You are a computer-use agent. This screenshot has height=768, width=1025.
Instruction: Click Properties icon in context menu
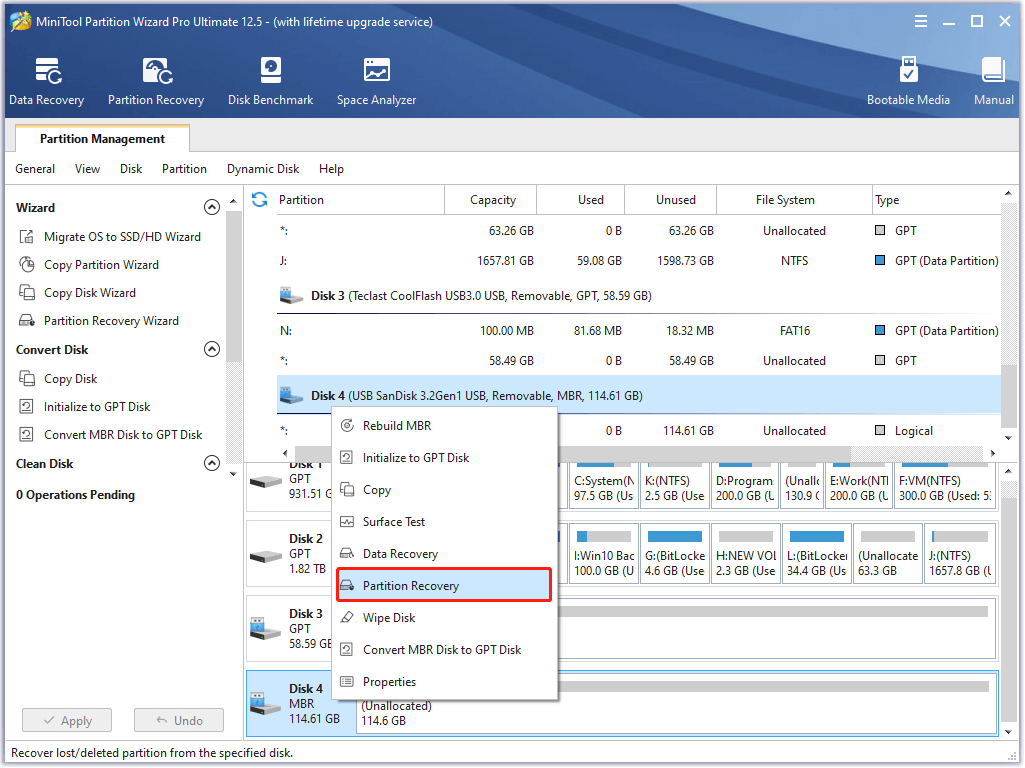coord(347,682)
